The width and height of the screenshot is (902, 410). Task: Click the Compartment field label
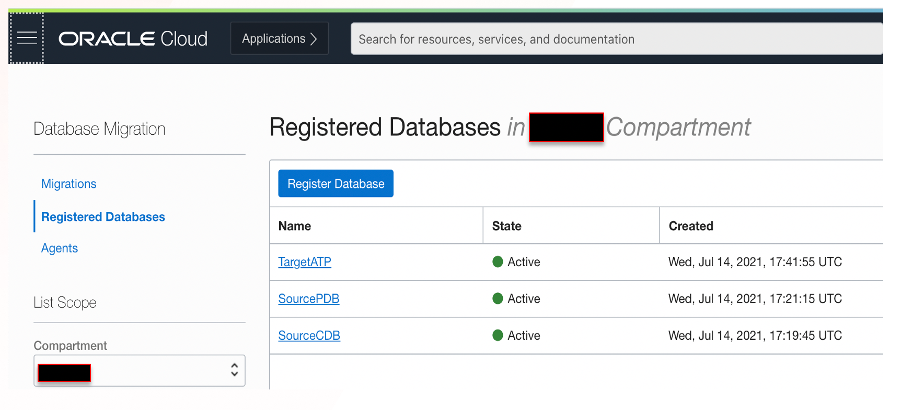(x=70, y=346)
